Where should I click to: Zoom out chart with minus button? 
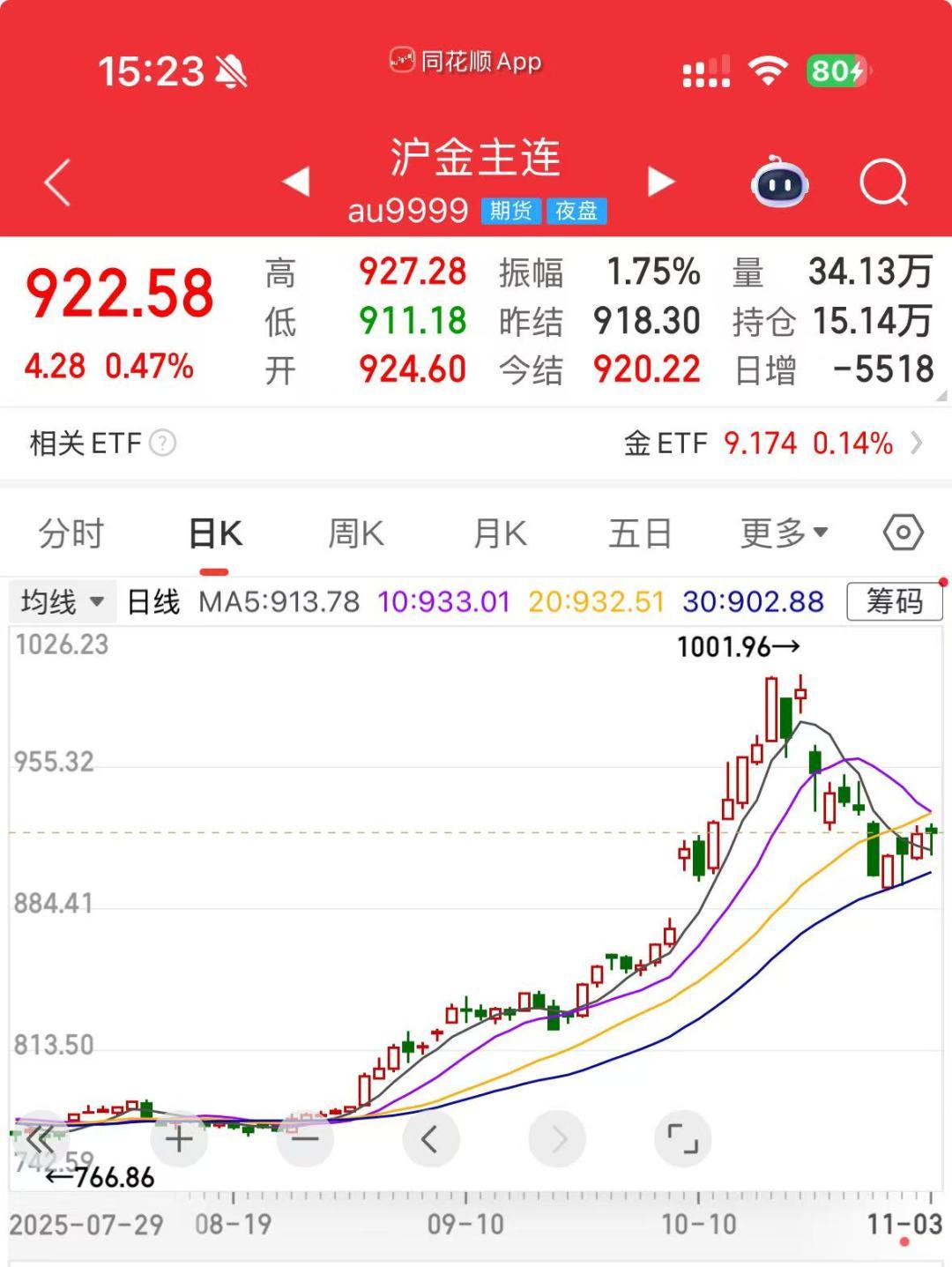coord(305,1139)
